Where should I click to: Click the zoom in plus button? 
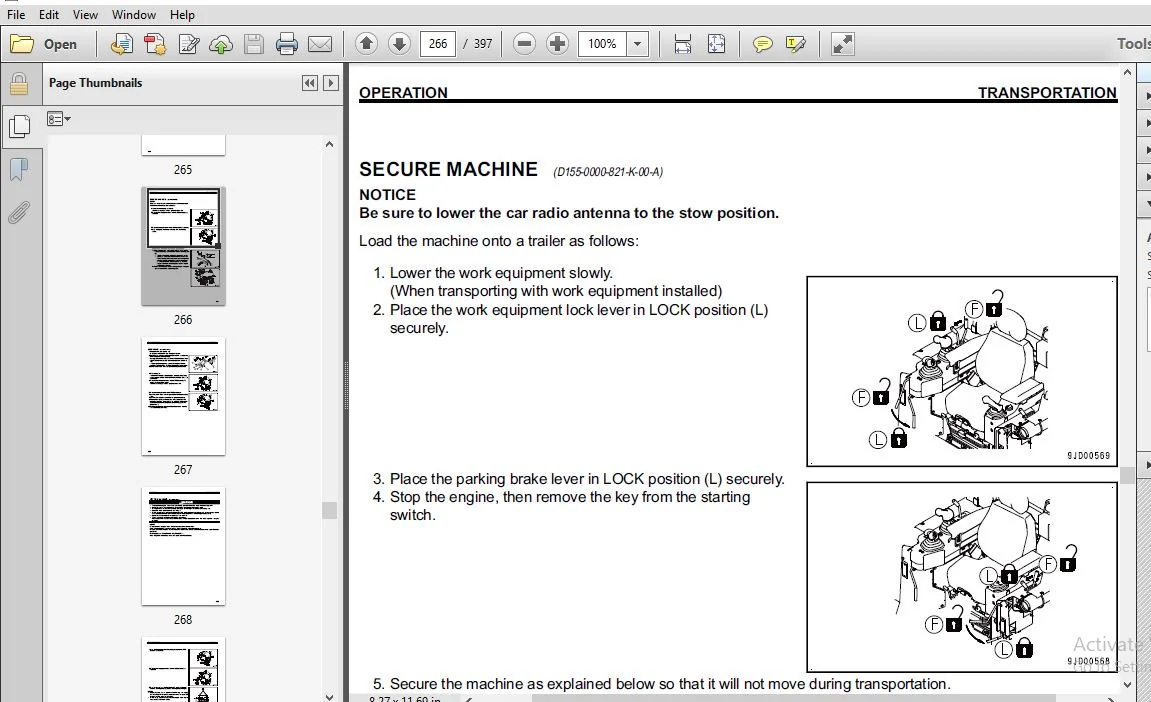pos(557,44)
